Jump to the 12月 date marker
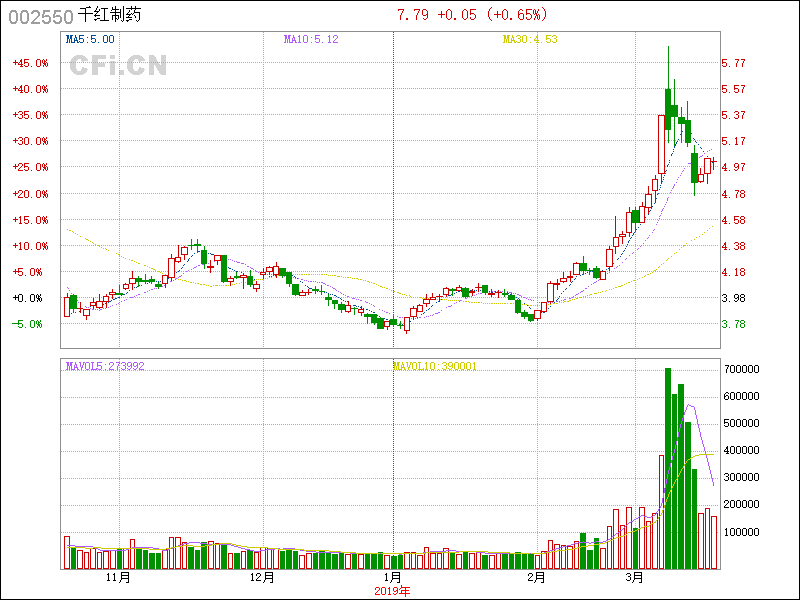Image resolution: width=800 pixels, height=600 pixels. pos(261,578)
